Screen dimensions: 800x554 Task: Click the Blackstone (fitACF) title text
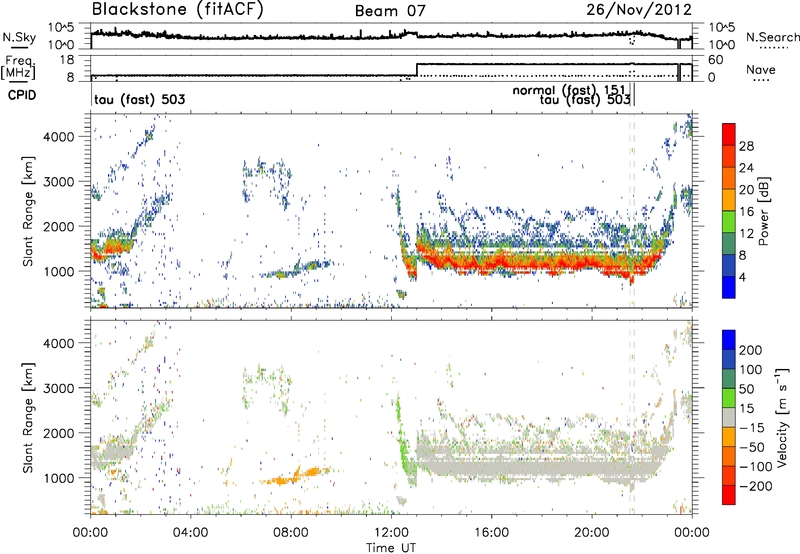[177, 10]
